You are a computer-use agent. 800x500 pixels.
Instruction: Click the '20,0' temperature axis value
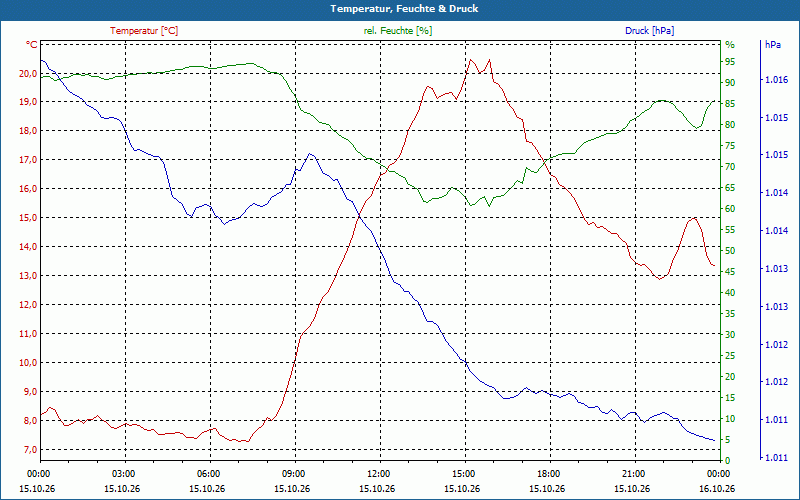coord(28,73)
